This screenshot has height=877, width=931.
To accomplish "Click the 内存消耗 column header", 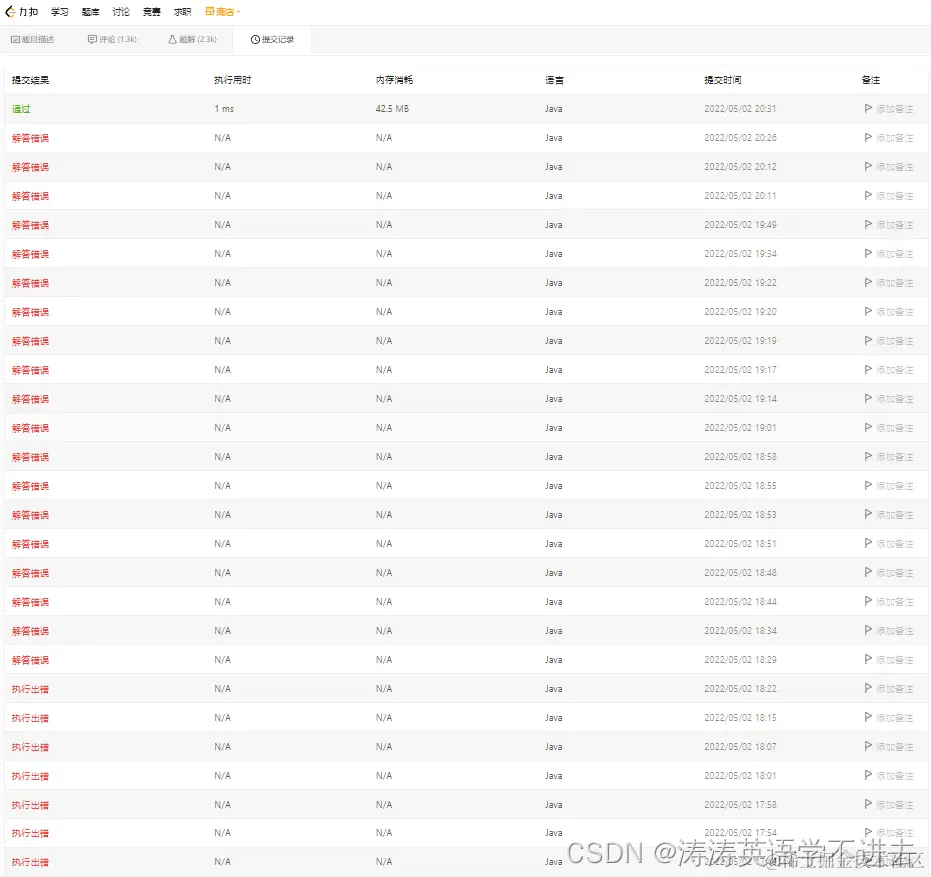I will tap(394, 80).
